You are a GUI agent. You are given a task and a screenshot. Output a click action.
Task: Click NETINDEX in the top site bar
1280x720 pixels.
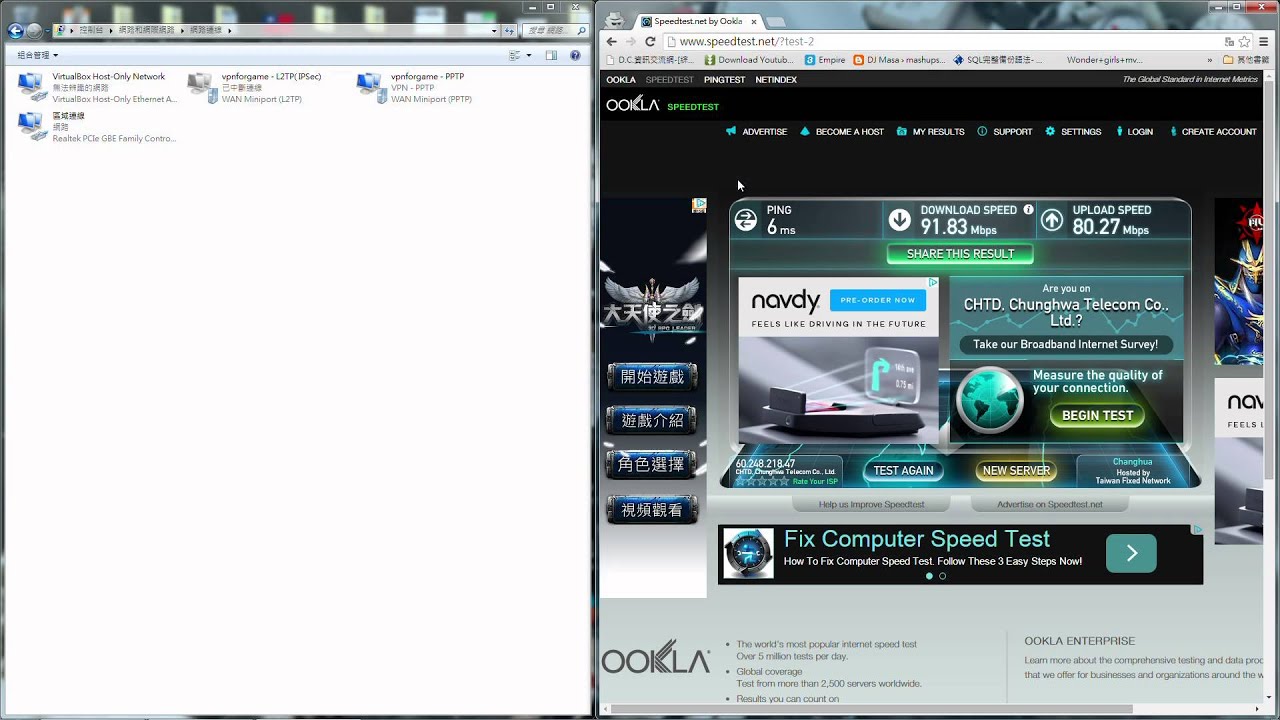pos(776,80)
